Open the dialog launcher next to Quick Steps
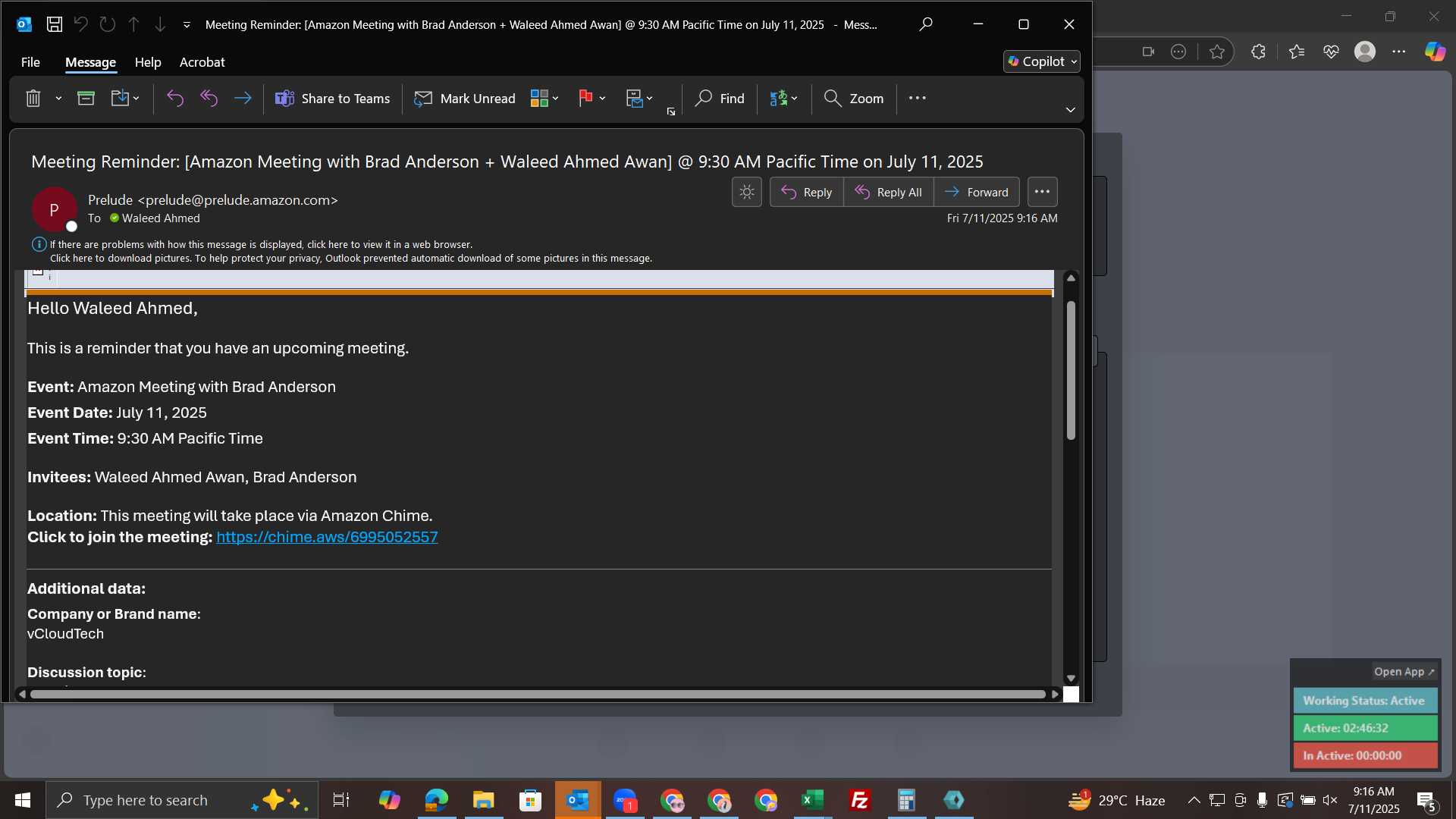Screen dimensions: 1456x819 (671, 111)
